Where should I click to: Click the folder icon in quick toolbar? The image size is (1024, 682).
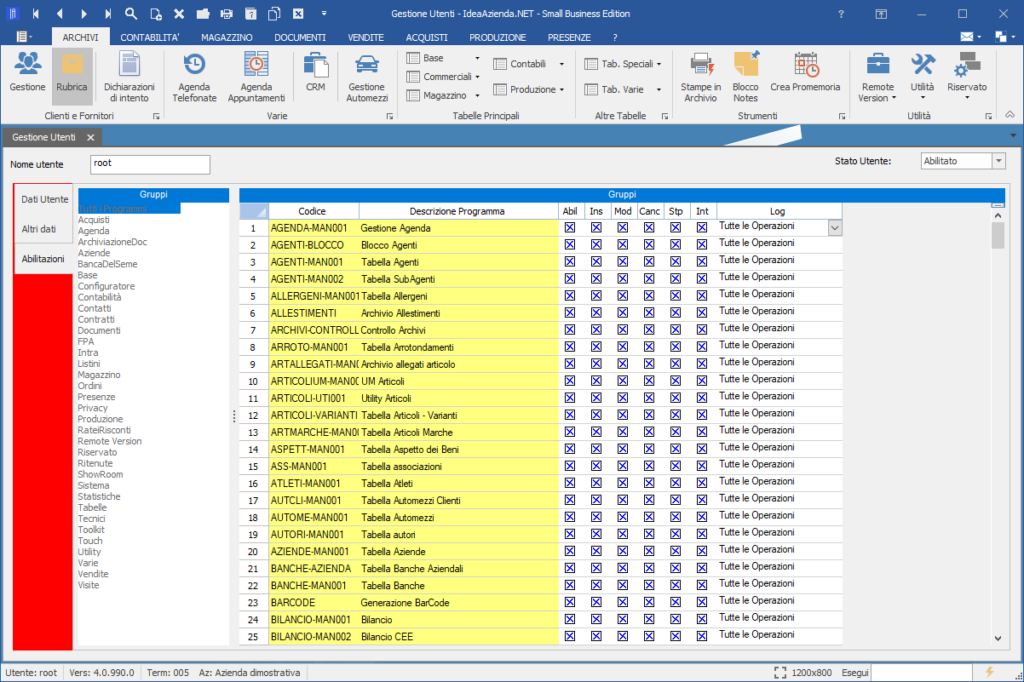coord(203,13)
